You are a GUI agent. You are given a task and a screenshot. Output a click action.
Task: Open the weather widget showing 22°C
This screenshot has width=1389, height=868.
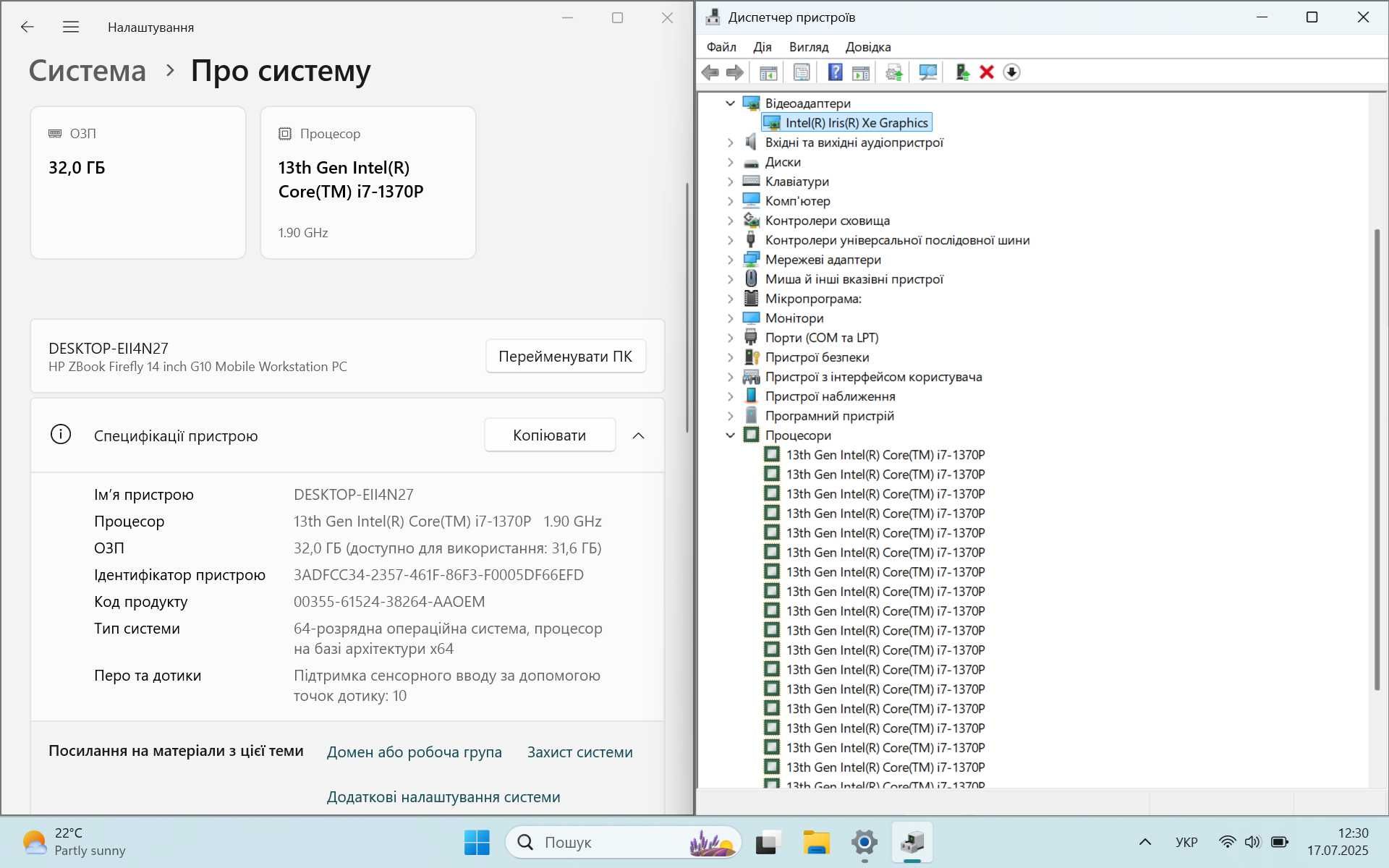pos(74,842)
